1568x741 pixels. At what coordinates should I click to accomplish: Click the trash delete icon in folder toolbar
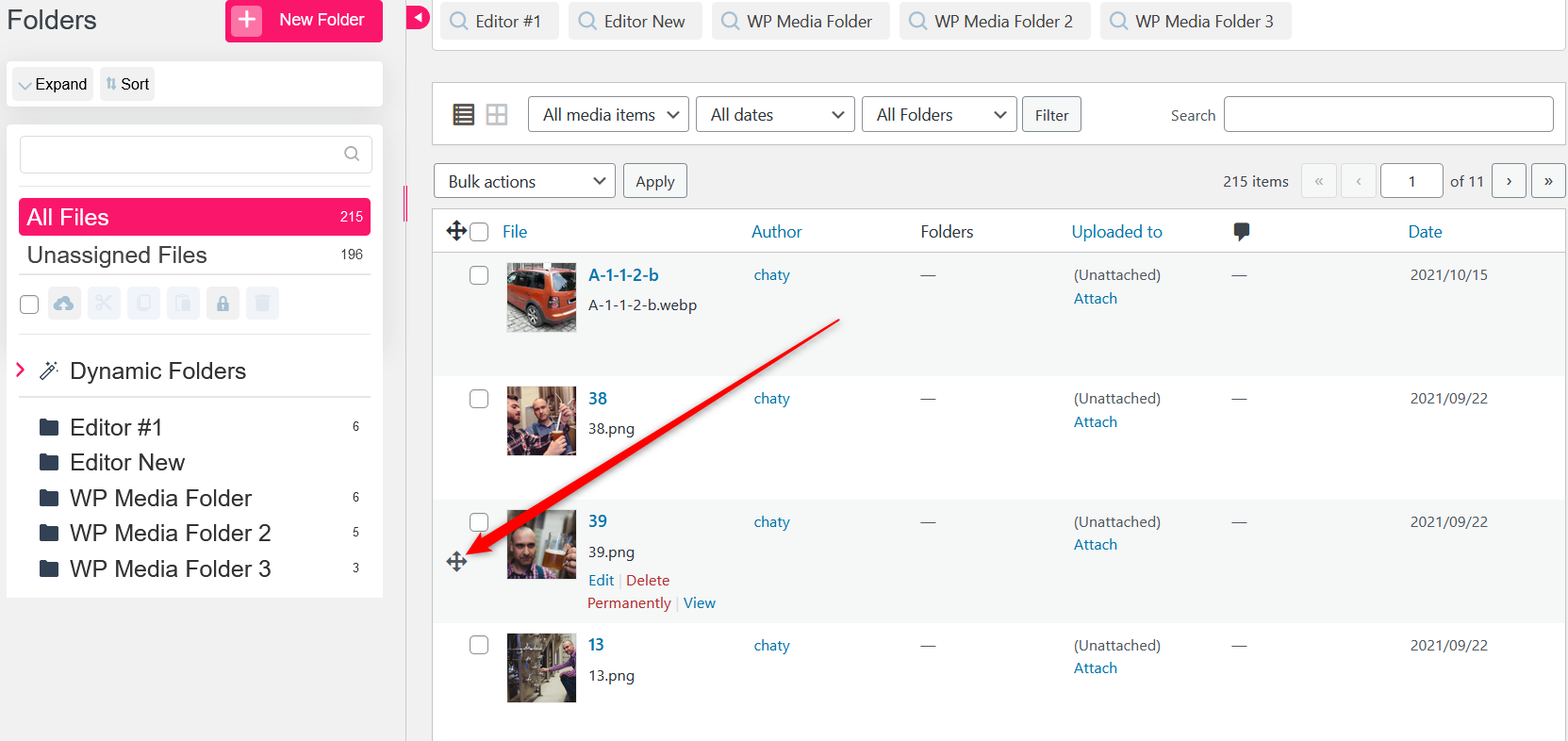point(262,304)
